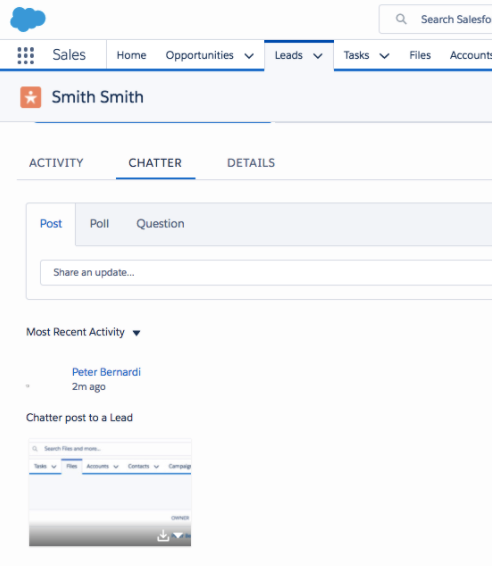
Task: Open the Accounts navigation tab
Action: 471,55
